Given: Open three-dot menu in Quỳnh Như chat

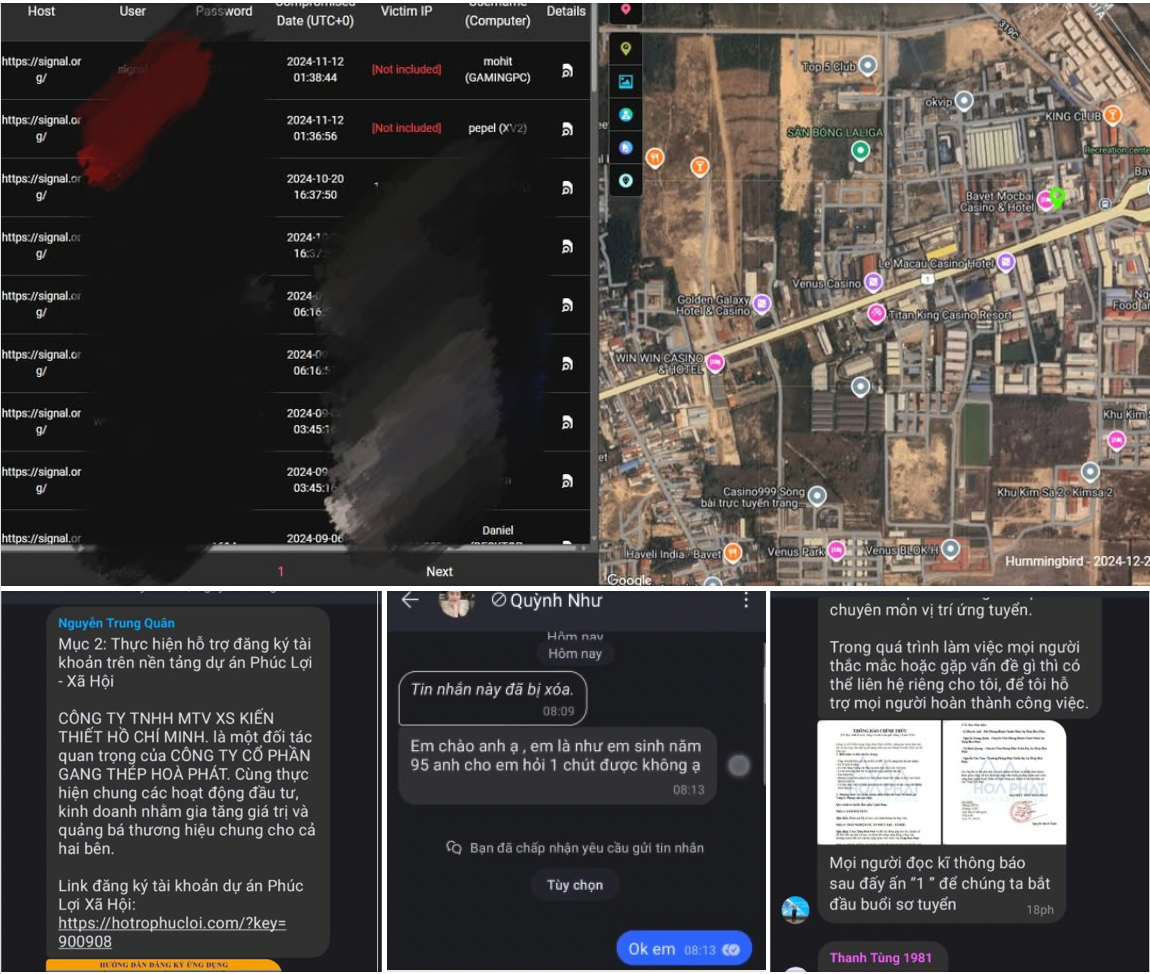Looking at the screenshot, I should click(746, 600).
